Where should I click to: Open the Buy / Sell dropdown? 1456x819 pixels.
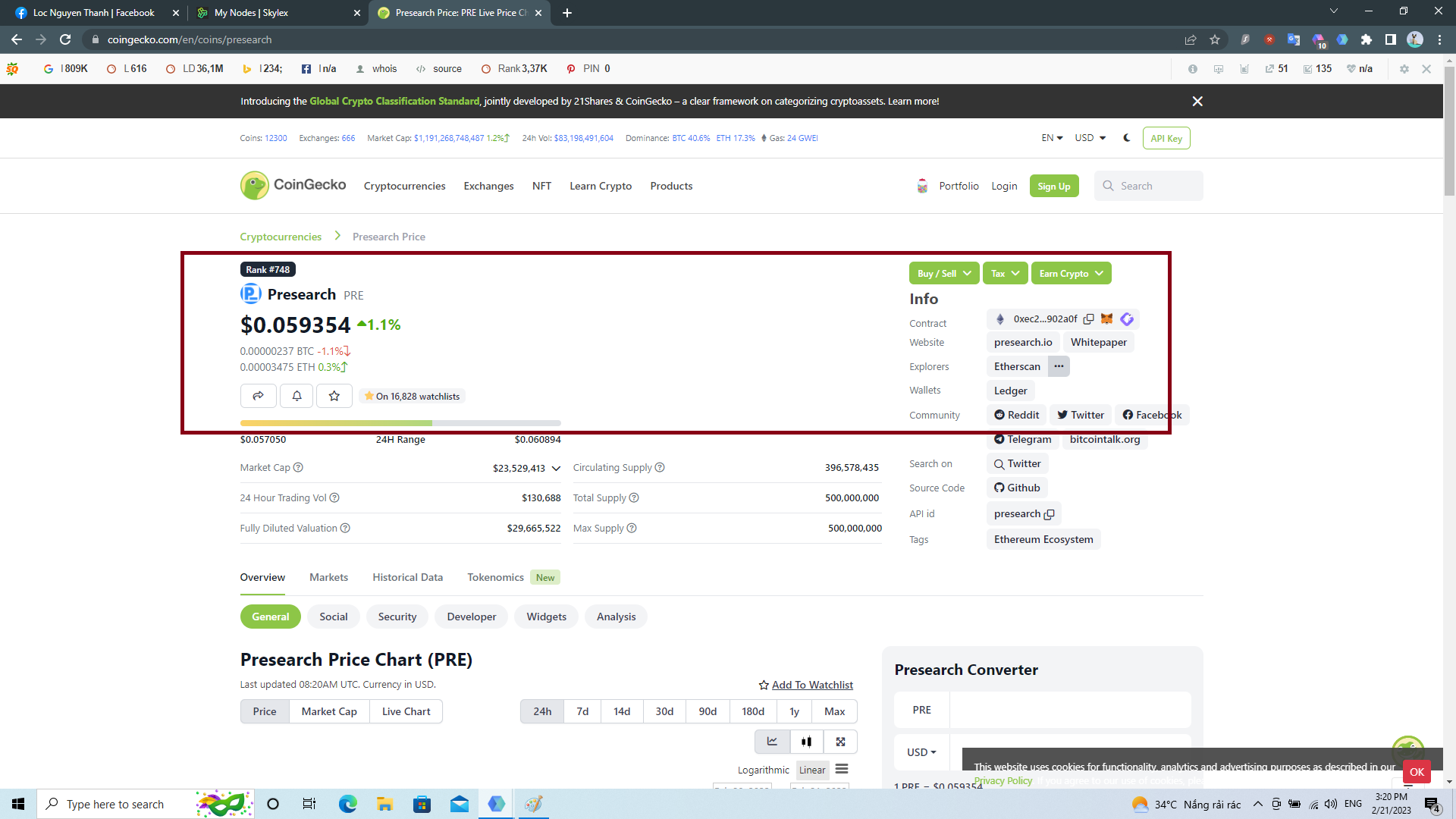tap(943, 274)
